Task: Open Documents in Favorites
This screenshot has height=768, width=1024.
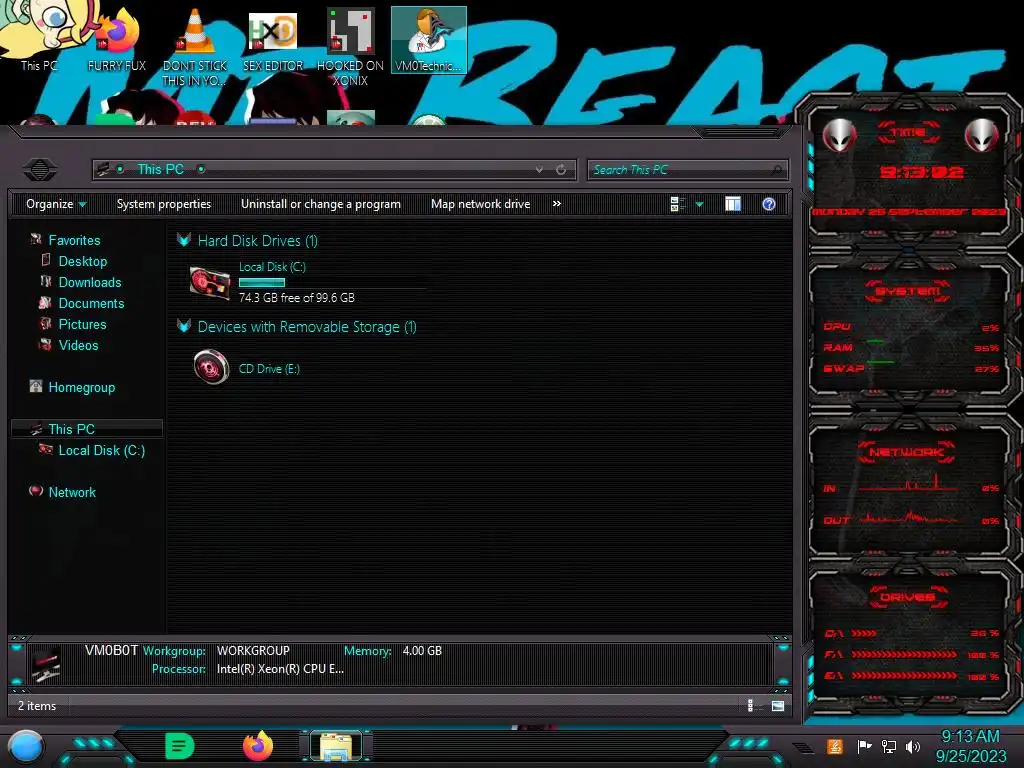Action: coord(91,303)
